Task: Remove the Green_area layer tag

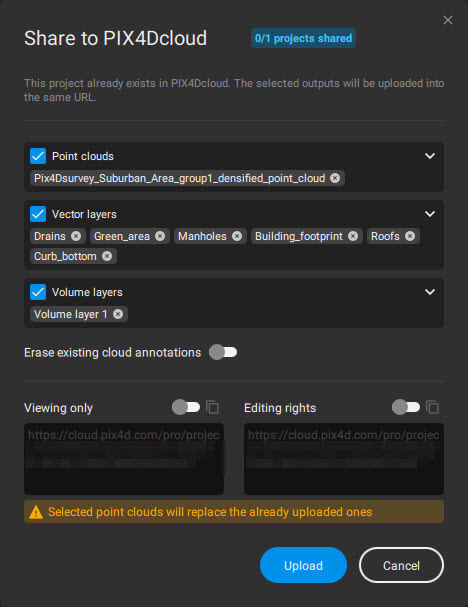Action: click(x=160, y=236)
